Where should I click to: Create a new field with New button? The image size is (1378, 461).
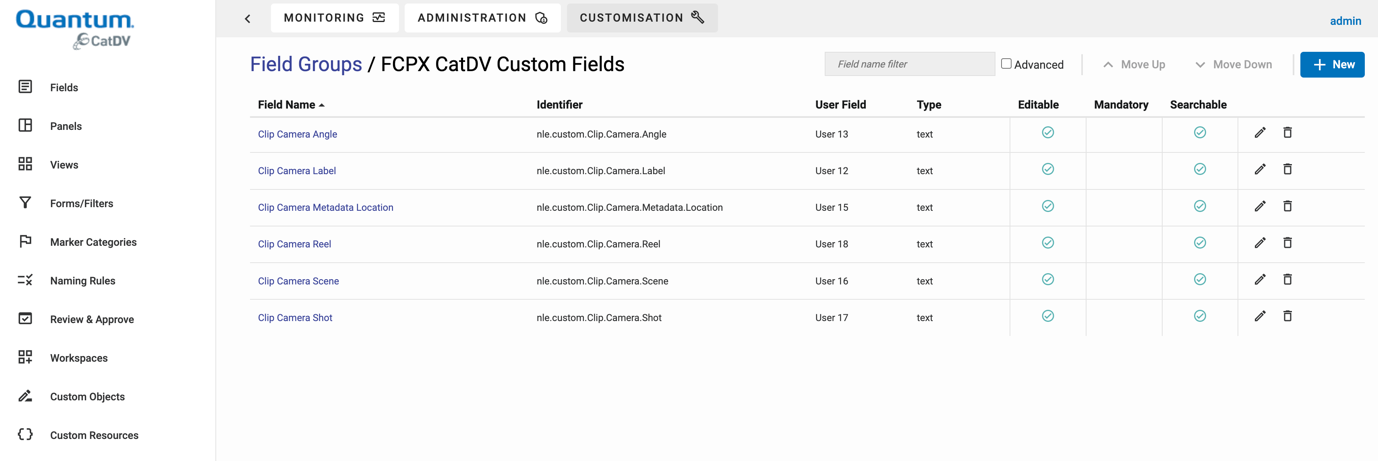pyautogui.click(x=1332, y=65)
